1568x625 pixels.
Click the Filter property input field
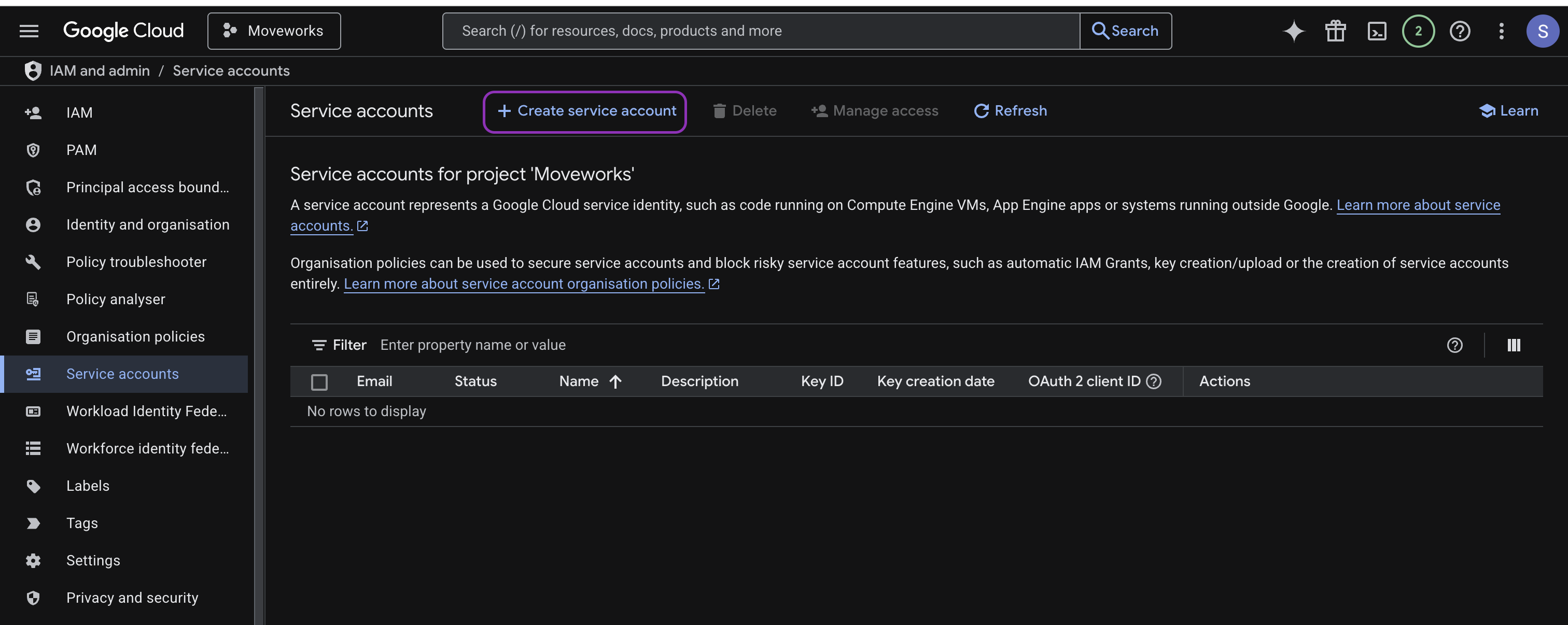(x=731, y=345)
